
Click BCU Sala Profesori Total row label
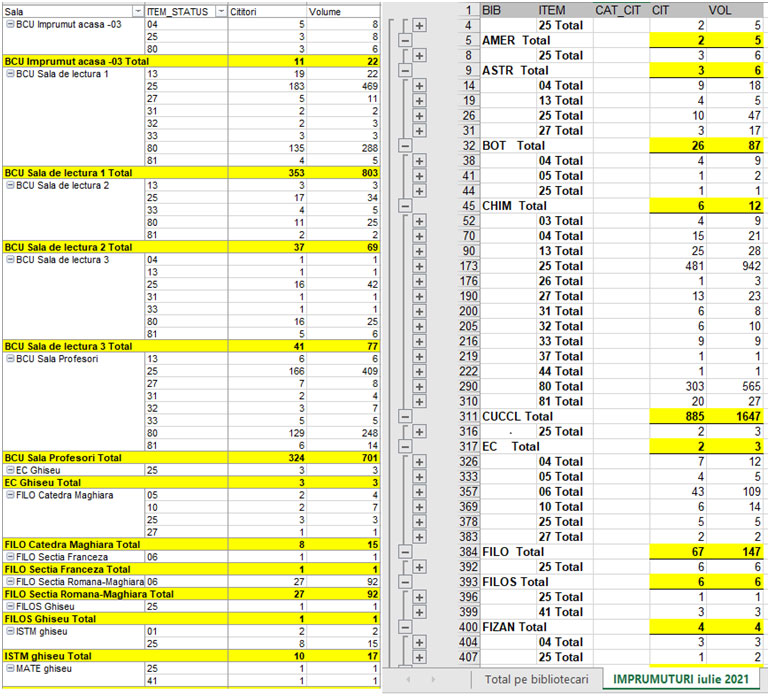click(63, 458)
